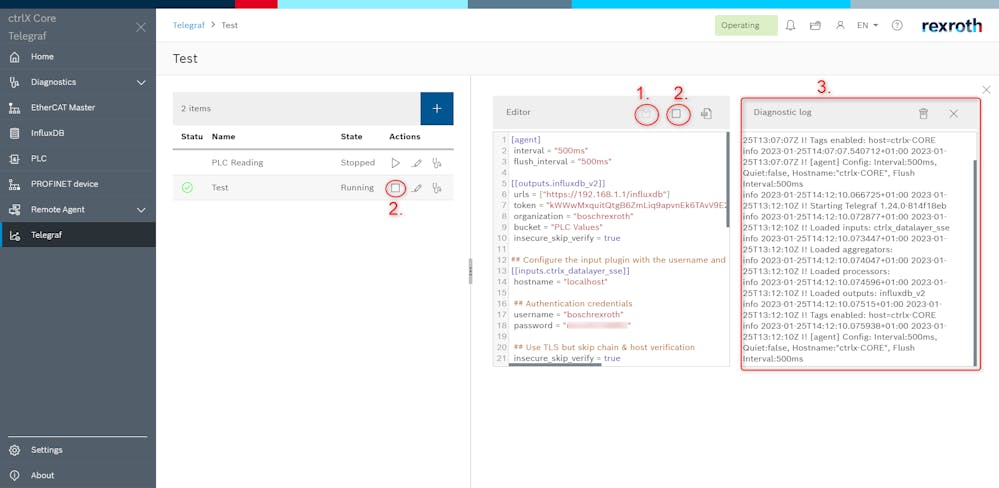Open the notifications bell icon
Viewport: 999px width, 488px height.
click(x=791, y=25)
